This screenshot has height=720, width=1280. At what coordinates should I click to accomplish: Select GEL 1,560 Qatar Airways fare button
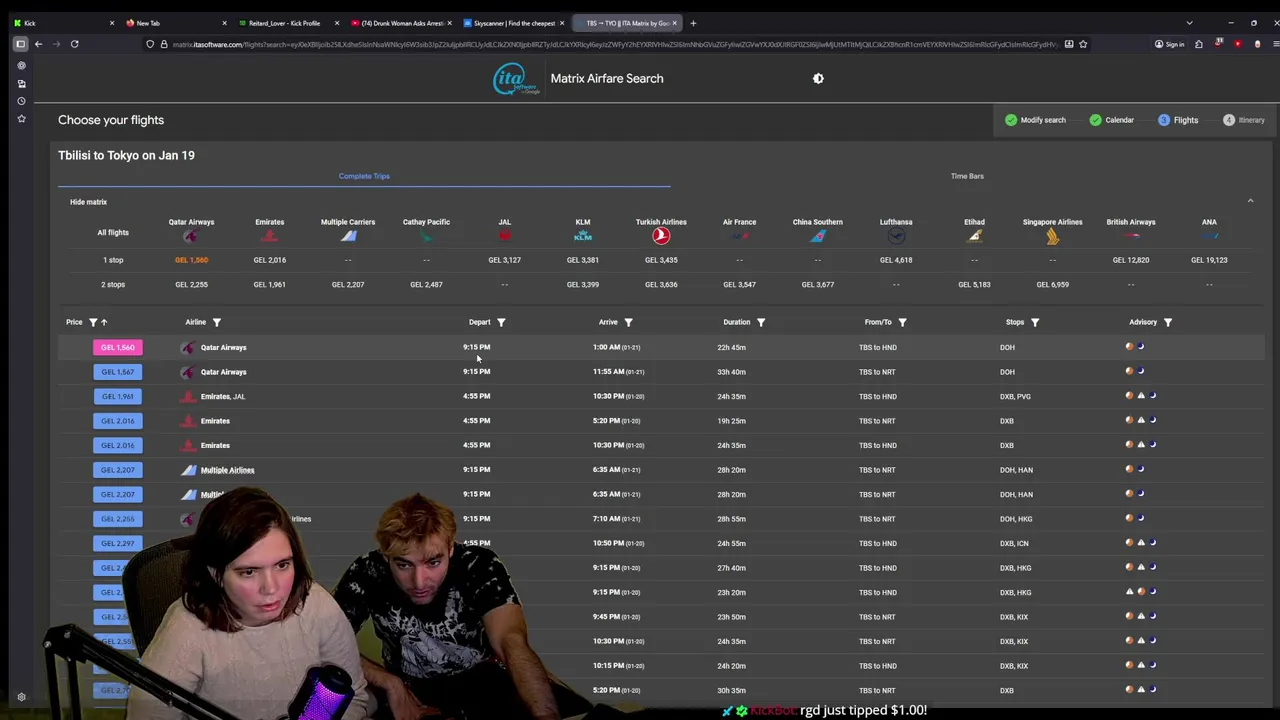click(118, 347)
